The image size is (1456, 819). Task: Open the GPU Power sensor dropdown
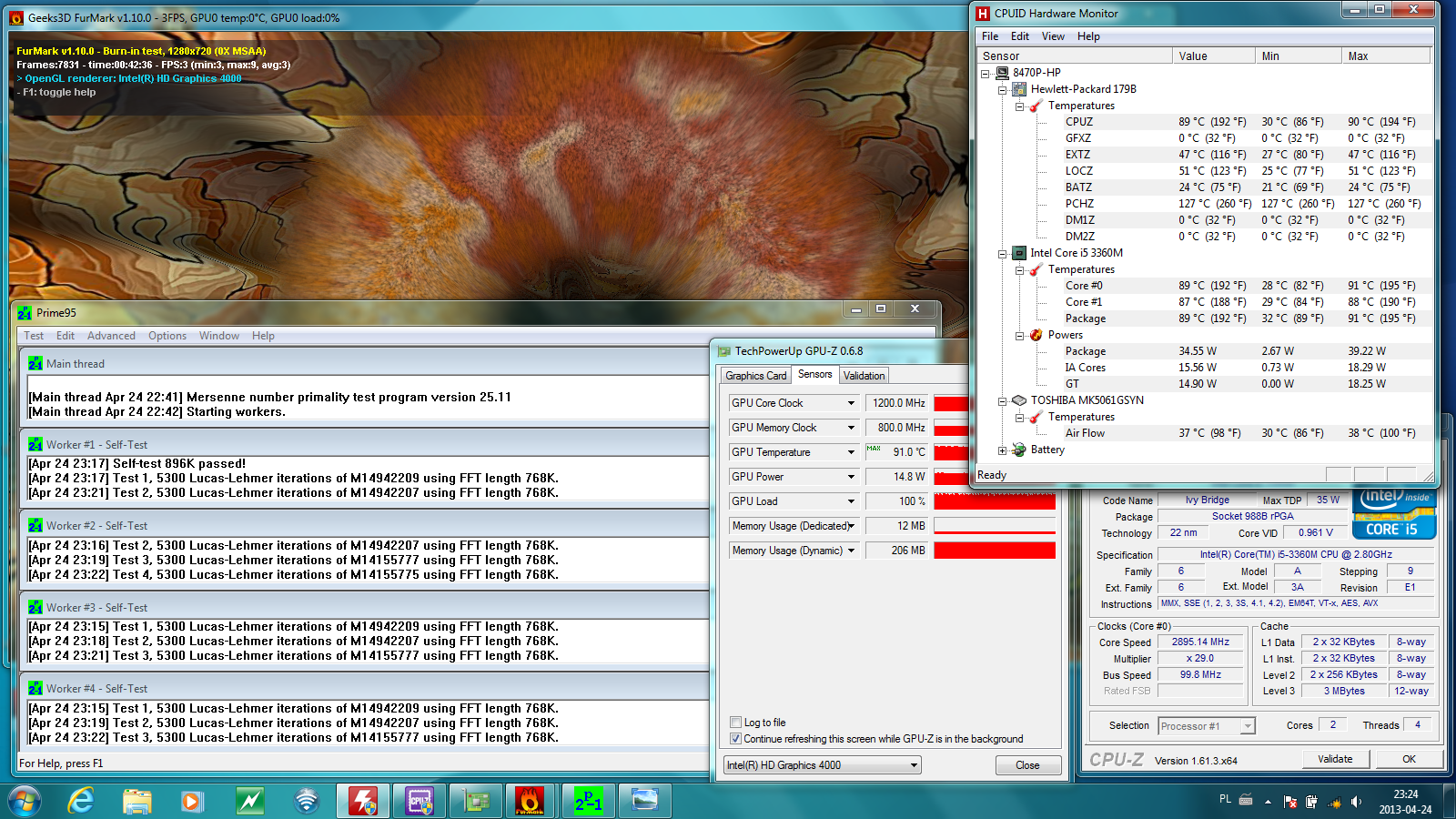pyautogui.click(x=852, y=477)
